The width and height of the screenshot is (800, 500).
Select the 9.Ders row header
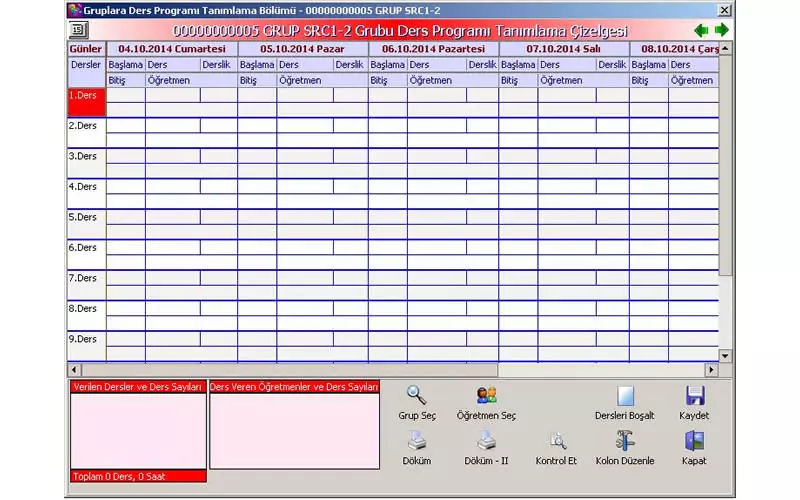[x=86, y=346]
